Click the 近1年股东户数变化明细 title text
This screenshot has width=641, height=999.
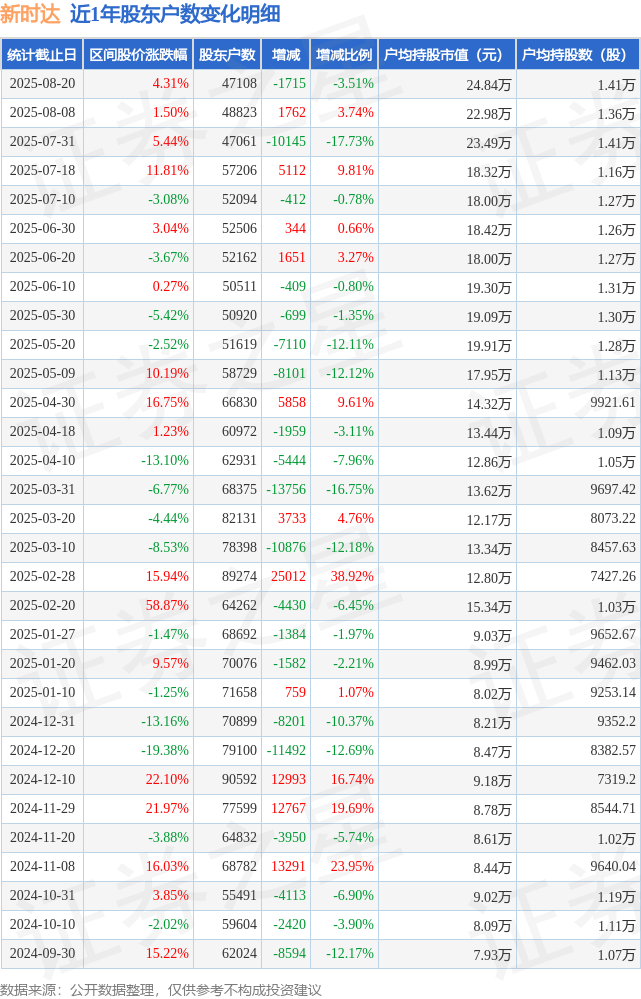175,14
